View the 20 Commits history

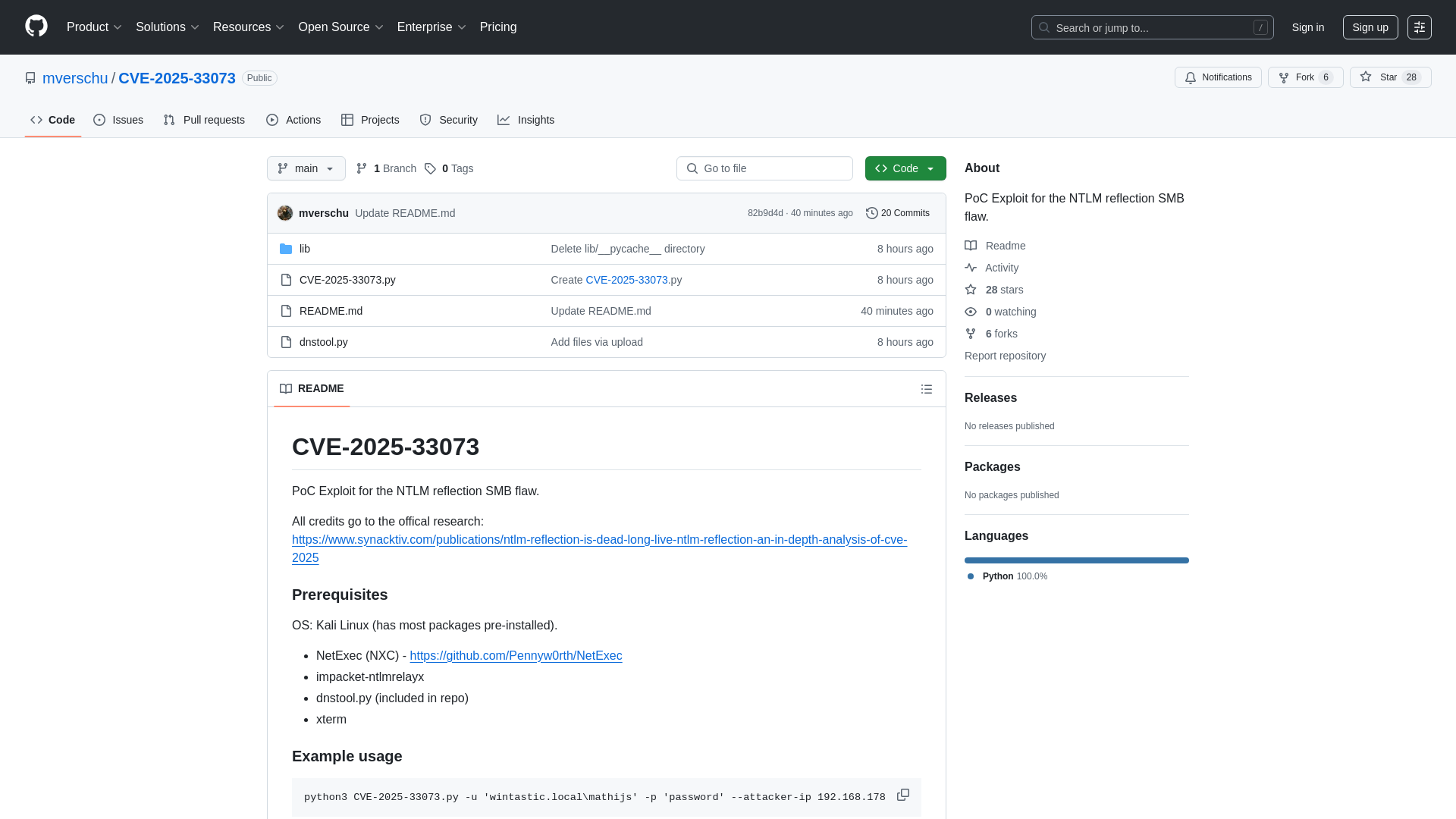pos(898,213)
